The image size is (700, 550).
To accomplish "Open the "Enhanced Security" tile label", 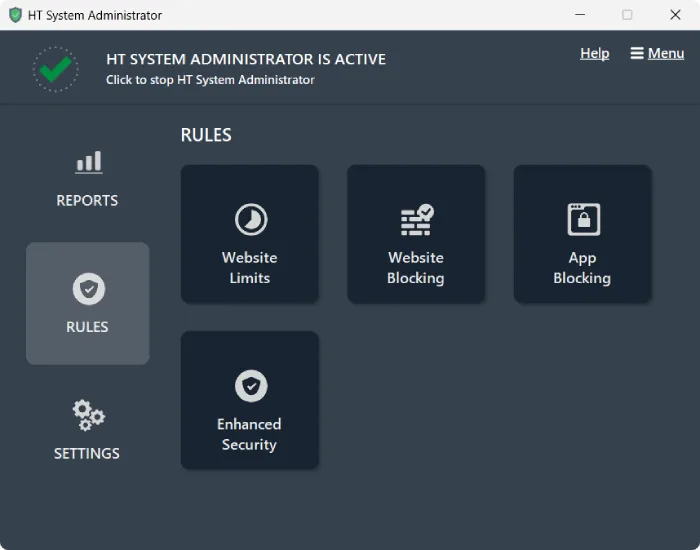I will point(249,434).
